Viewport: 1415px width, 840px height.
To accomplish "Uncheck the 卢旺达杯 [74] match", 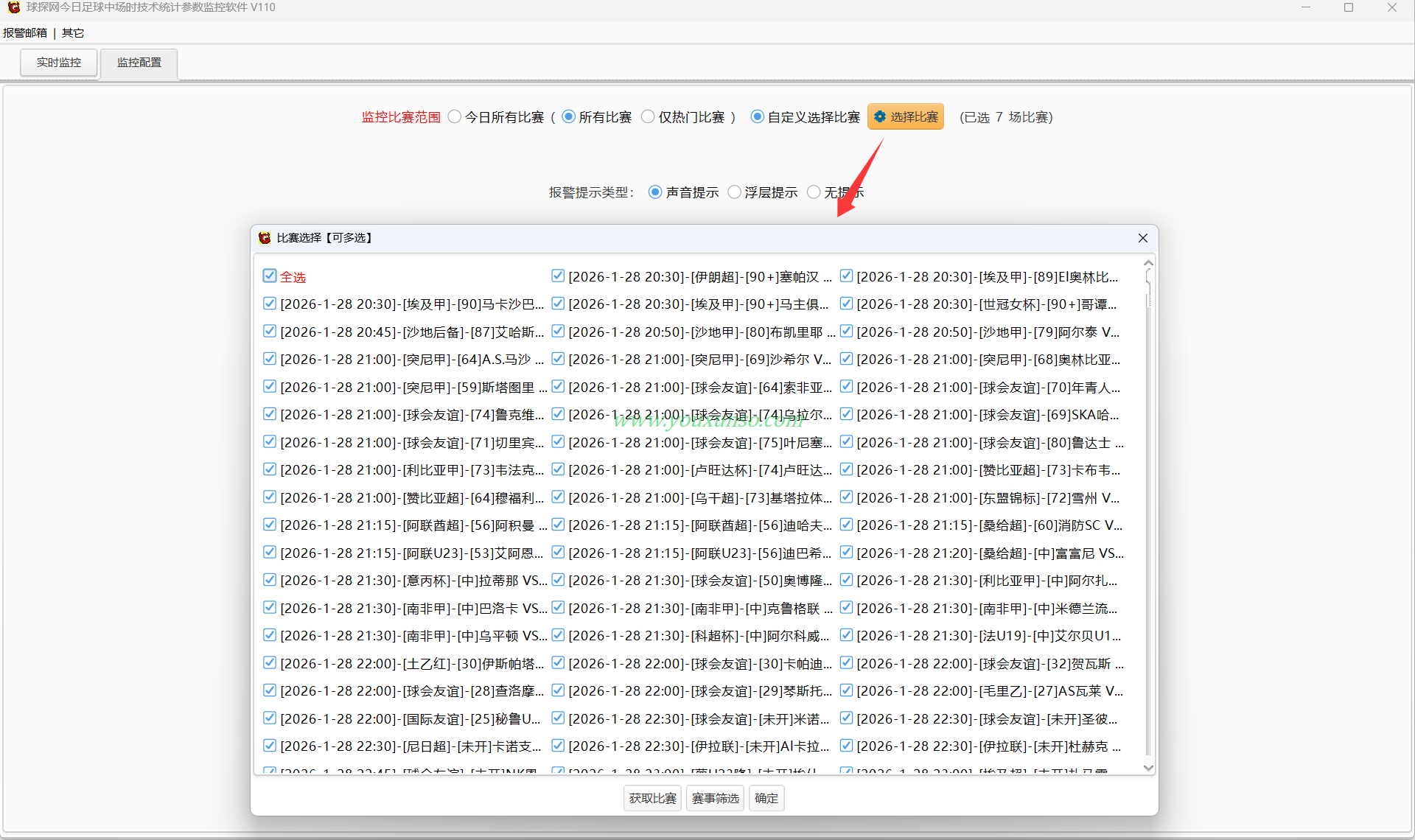I will click(x=558, y=469).
